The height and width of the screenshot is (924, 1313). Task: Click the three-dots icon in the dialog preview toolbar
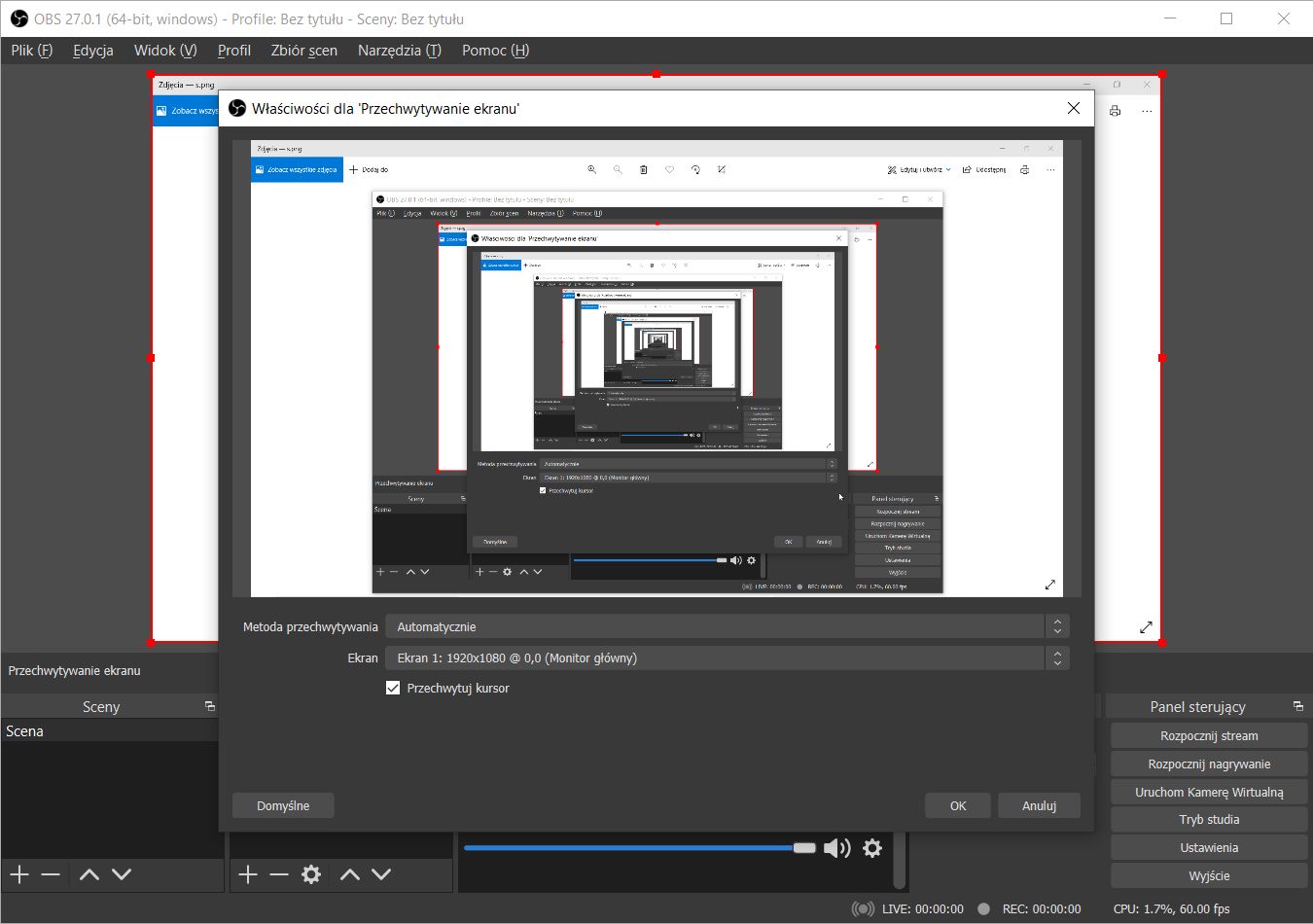(1050, 169)
